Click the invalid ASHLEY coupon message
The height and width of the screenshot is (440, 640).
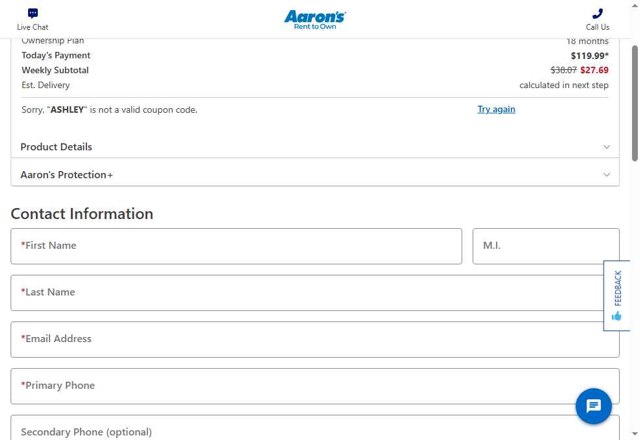click(109, 110)
